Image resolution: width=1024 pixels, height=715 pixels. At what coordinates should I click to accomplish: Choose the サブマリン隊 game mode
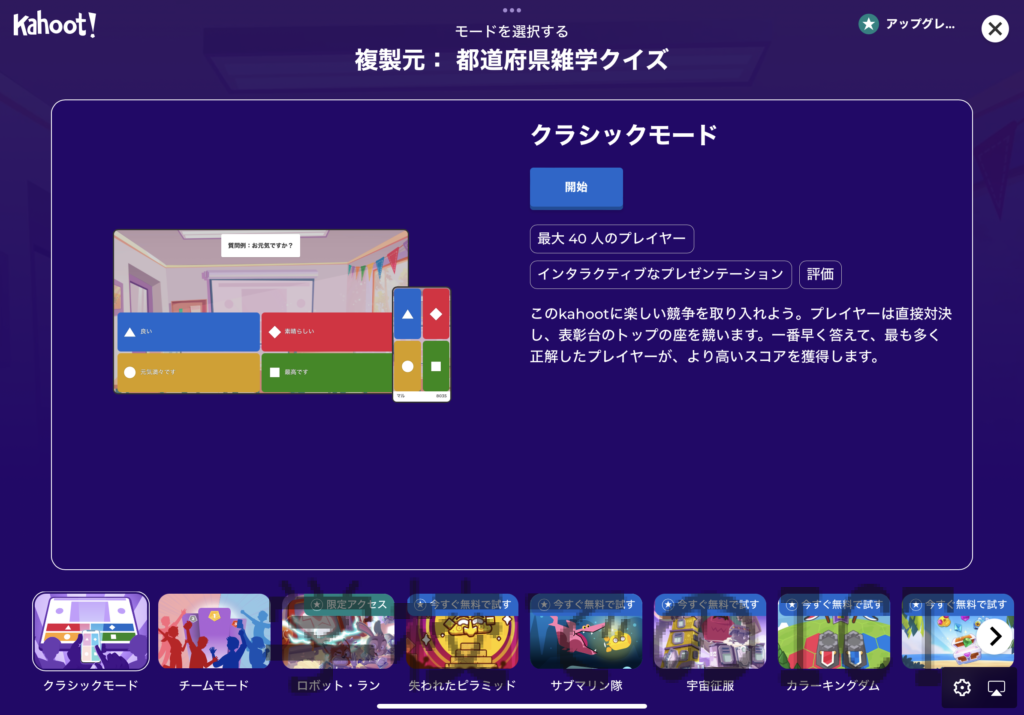click(586, 631)
